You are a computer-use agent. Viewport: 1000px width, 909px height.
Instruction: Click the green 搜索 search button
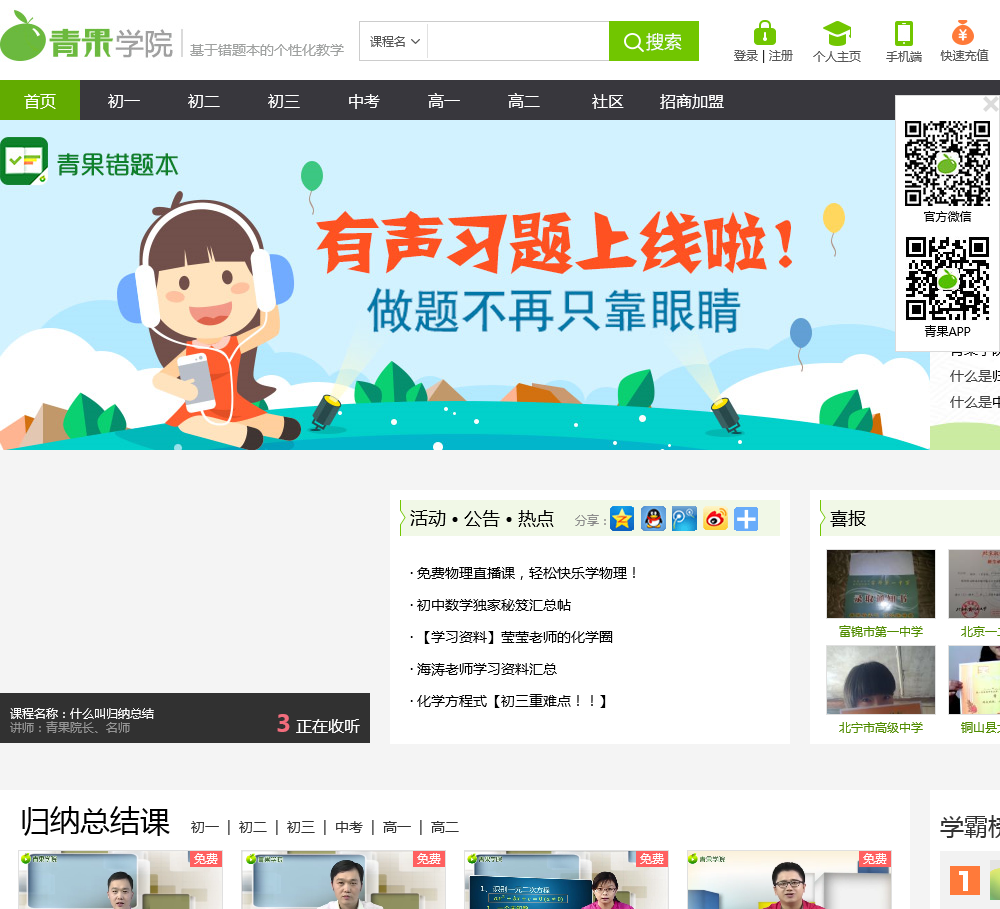coord(654,41)
